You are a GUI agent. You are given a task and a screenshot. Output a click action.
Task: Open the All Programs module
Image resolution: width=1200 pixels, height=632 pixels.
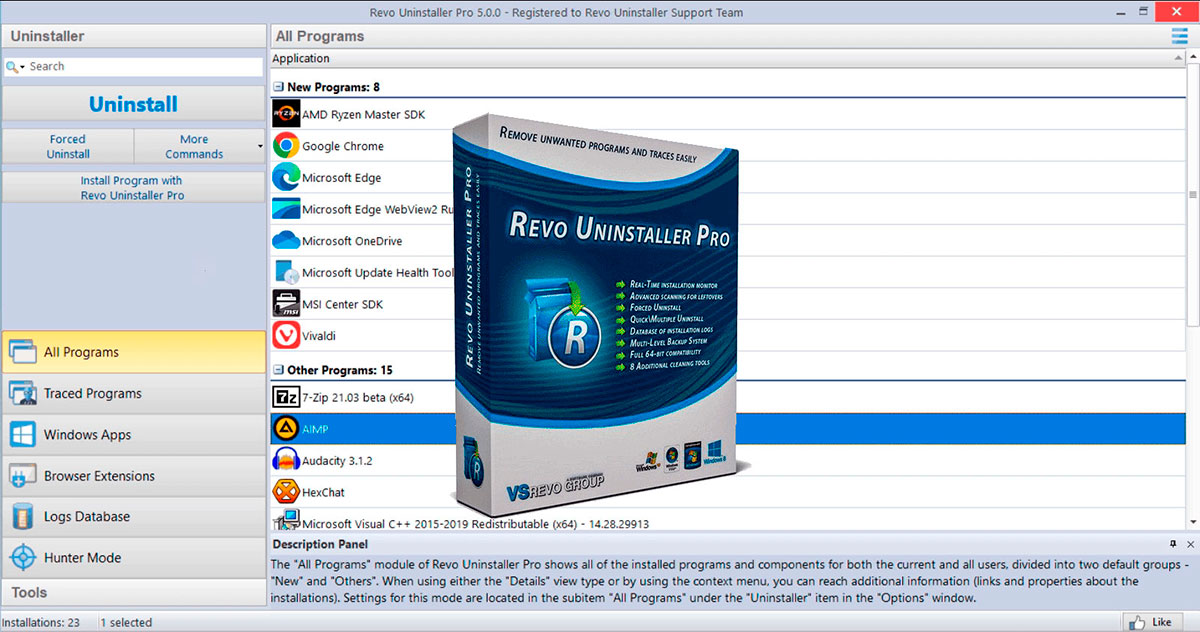(133, 352)
